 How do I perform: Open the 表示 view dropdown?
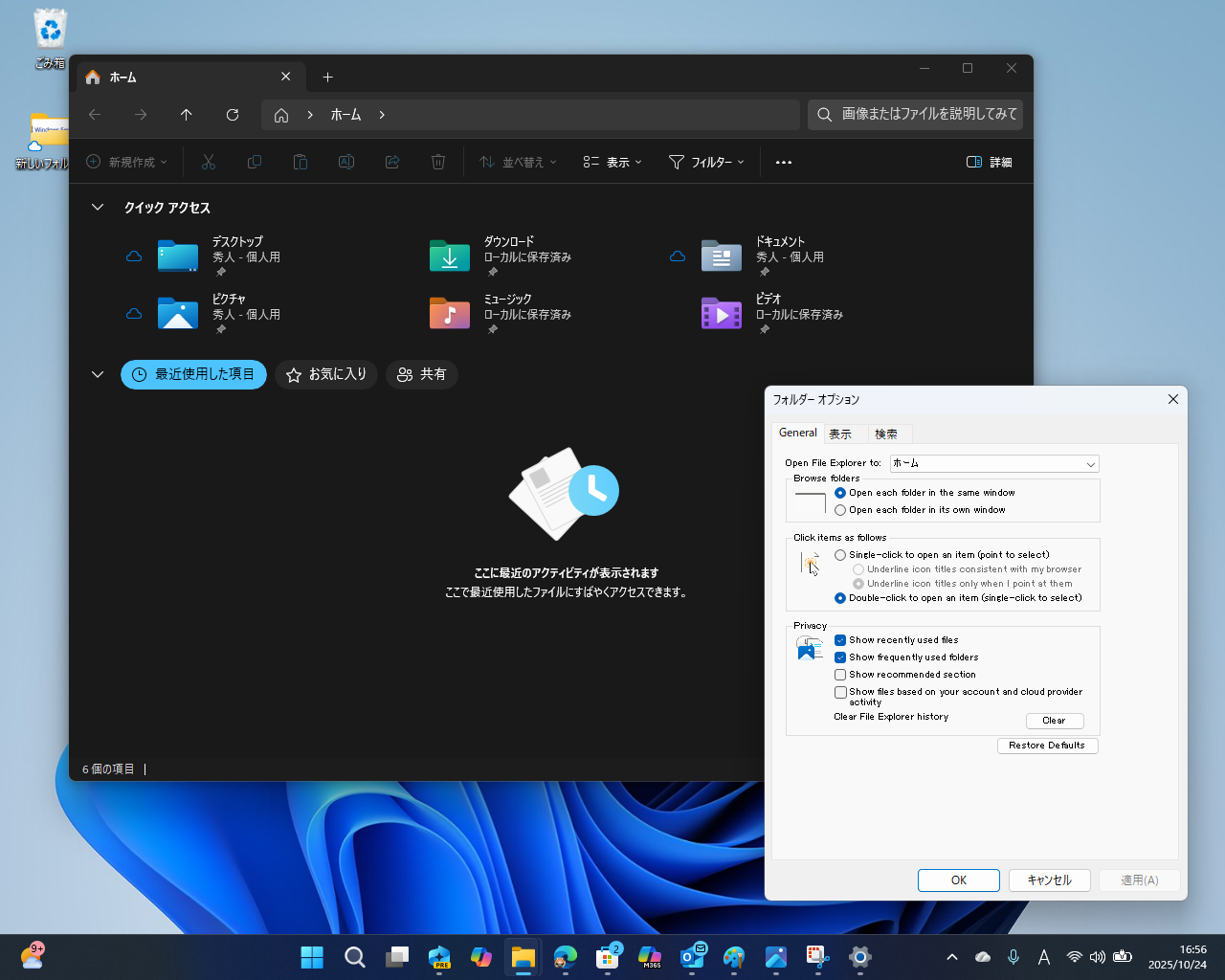(x=612, y=163)
